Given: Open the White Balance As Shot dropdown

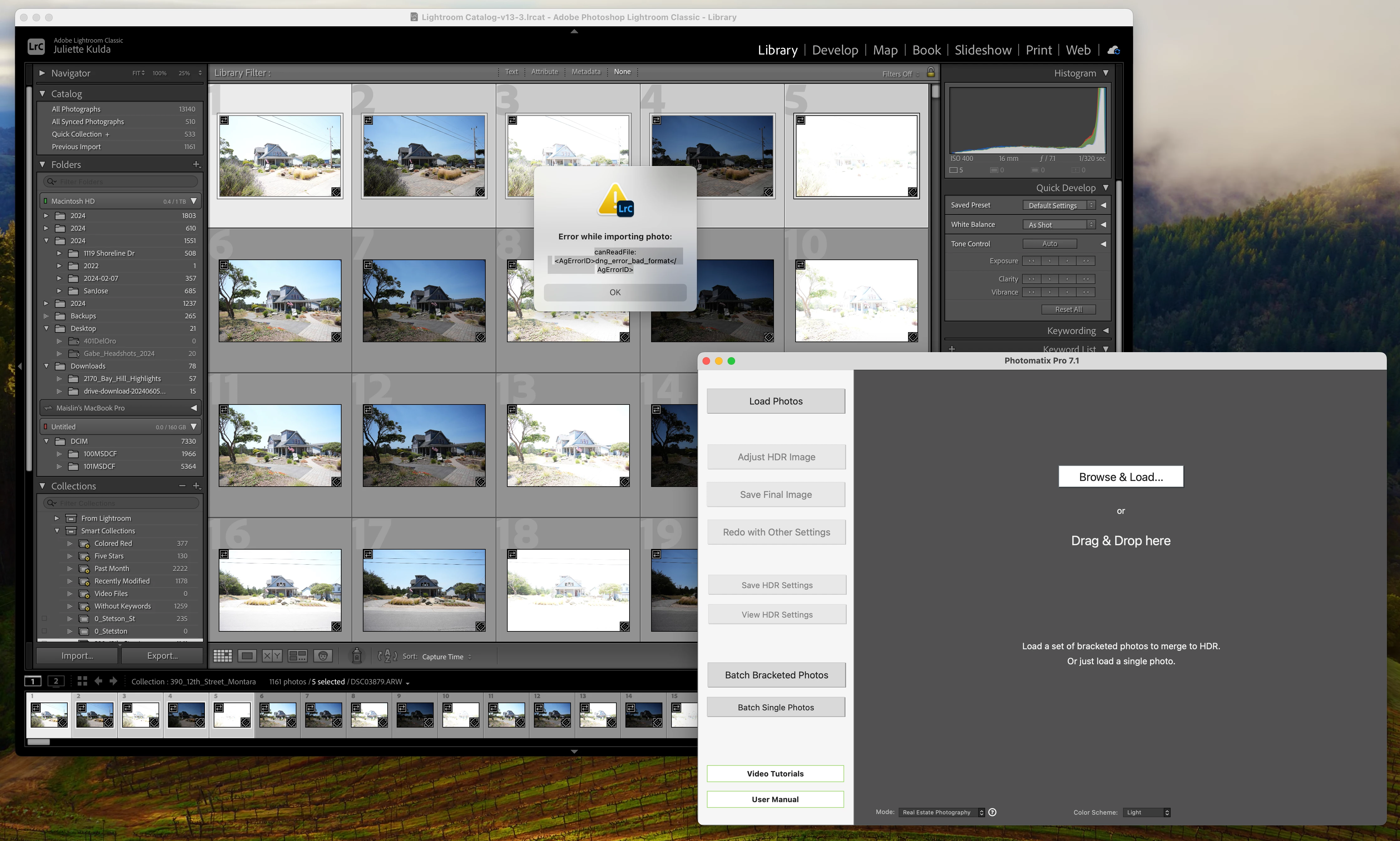Looking at the screenshot, I should (1059, 224).
